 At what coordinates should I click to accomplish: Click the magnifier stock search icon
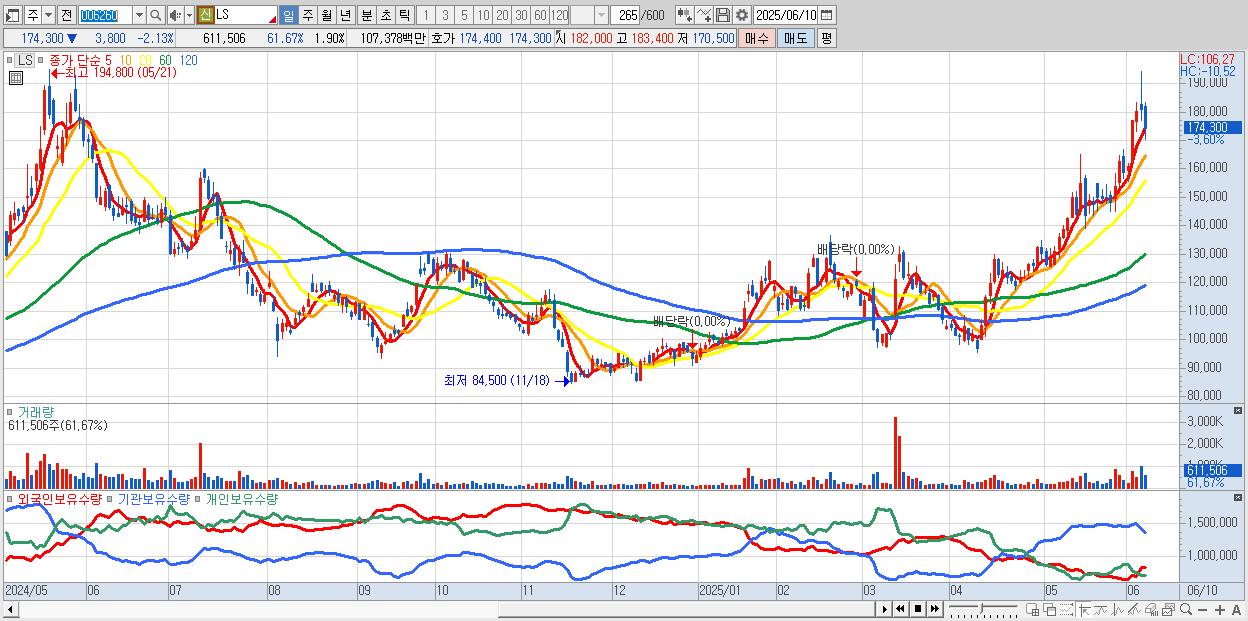coord(156,16)
